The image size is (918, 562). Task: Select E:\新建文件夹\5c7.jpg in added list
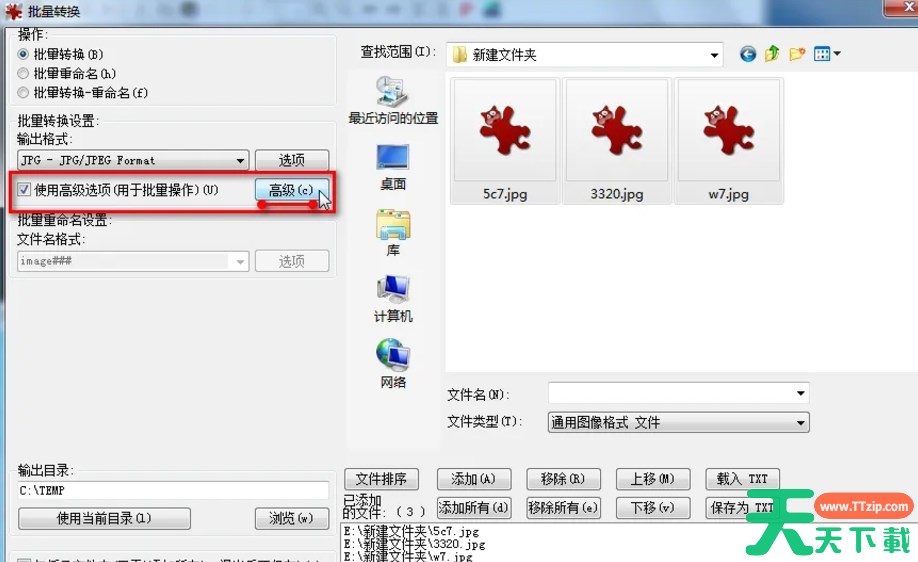[412, 532]
